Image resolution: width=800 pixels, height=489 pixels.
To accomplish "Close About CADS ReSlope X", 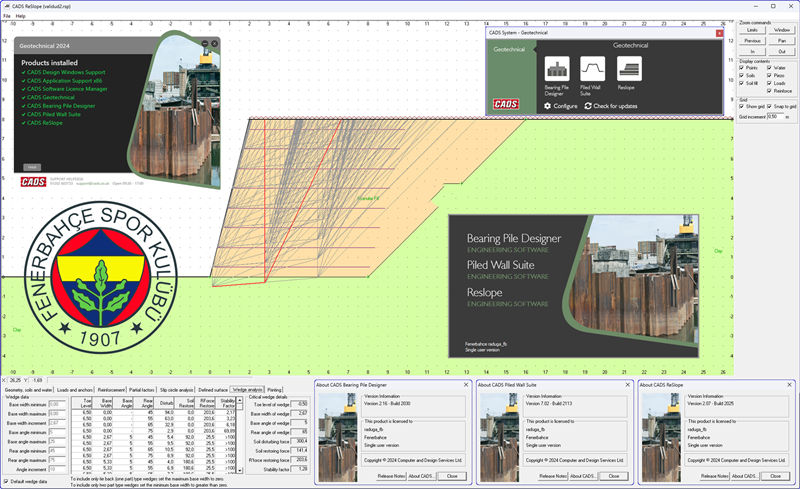I will (x=789, y=384).
